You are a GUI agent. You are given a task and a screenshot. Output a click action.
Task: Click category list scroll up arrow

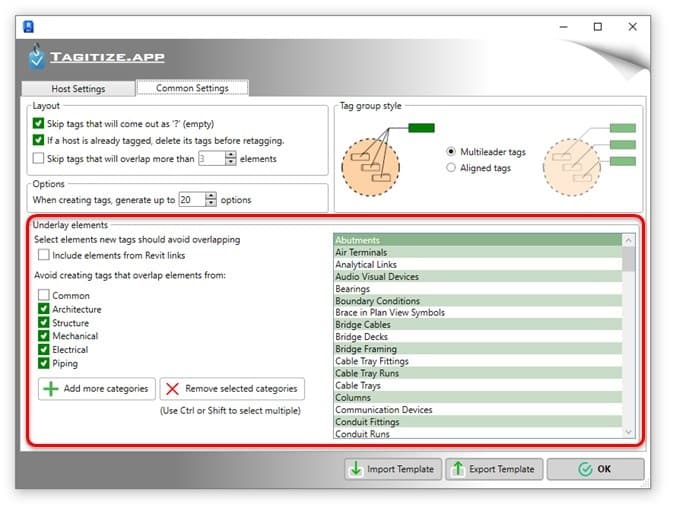pyautogui.click(x=629, y=240)
